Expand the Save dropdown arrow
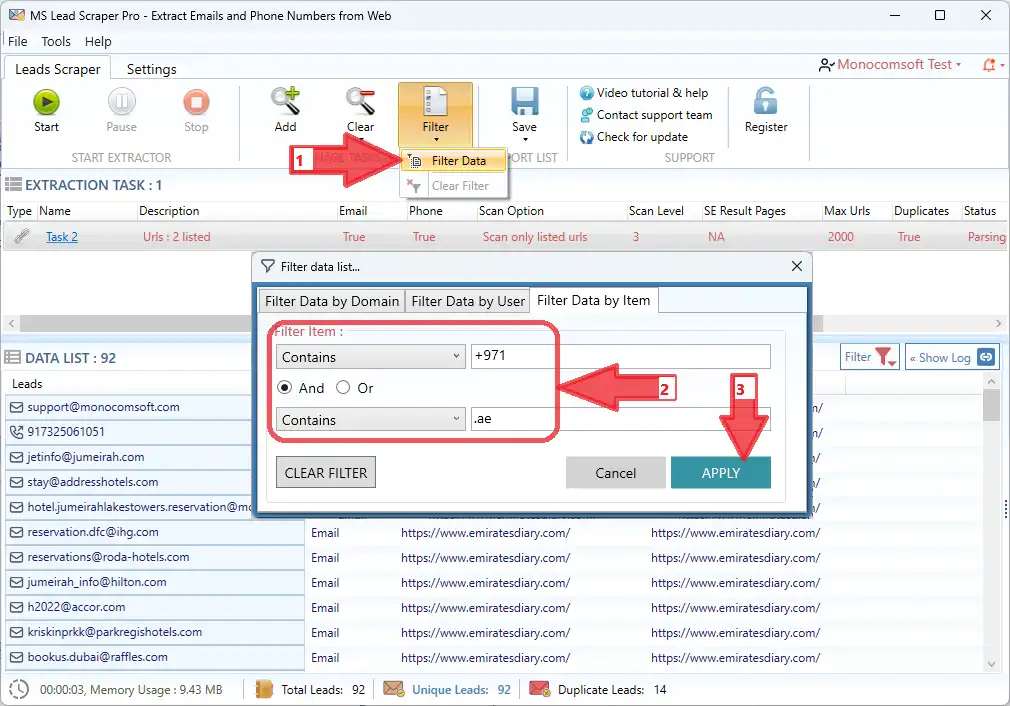Viewport: 1010px width, 706px height. coord(525,139)
